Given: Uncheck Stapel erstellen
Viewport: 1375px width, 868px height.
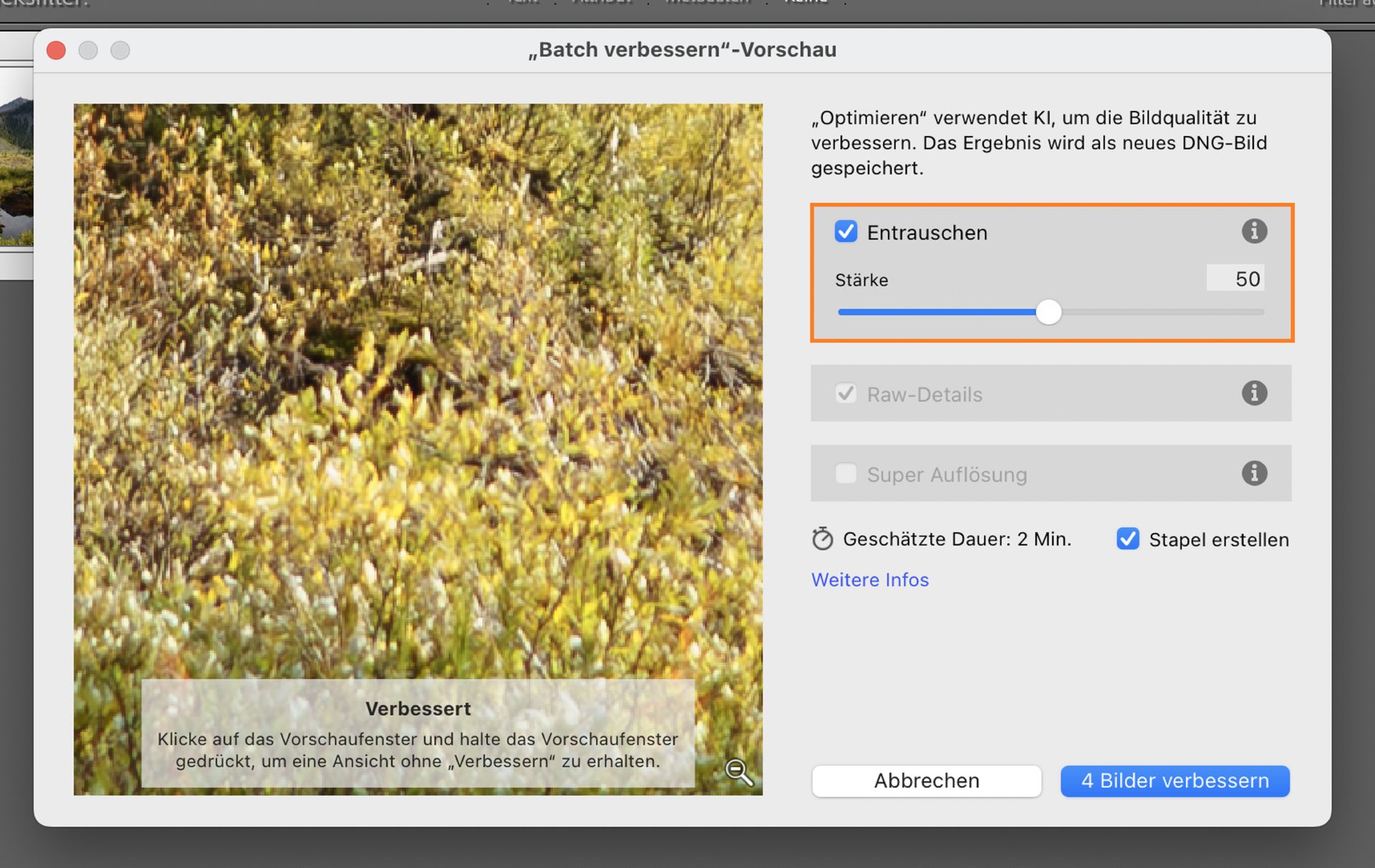Looking at the screenshot, I should click(1127, 539).
